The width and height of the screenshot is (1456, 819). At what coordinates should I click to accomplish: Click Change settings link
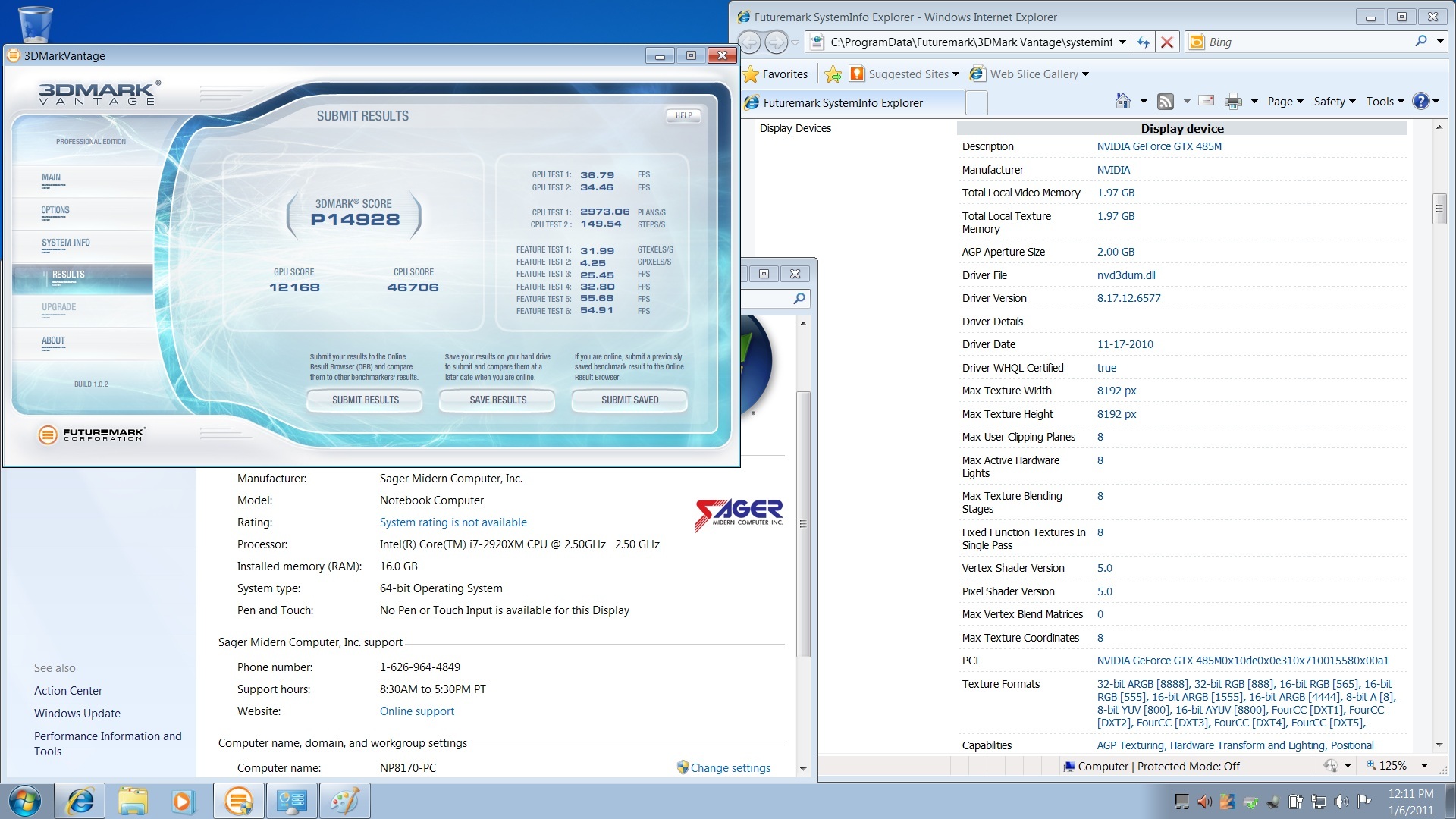pyautogui.click(x=730, y=768)
